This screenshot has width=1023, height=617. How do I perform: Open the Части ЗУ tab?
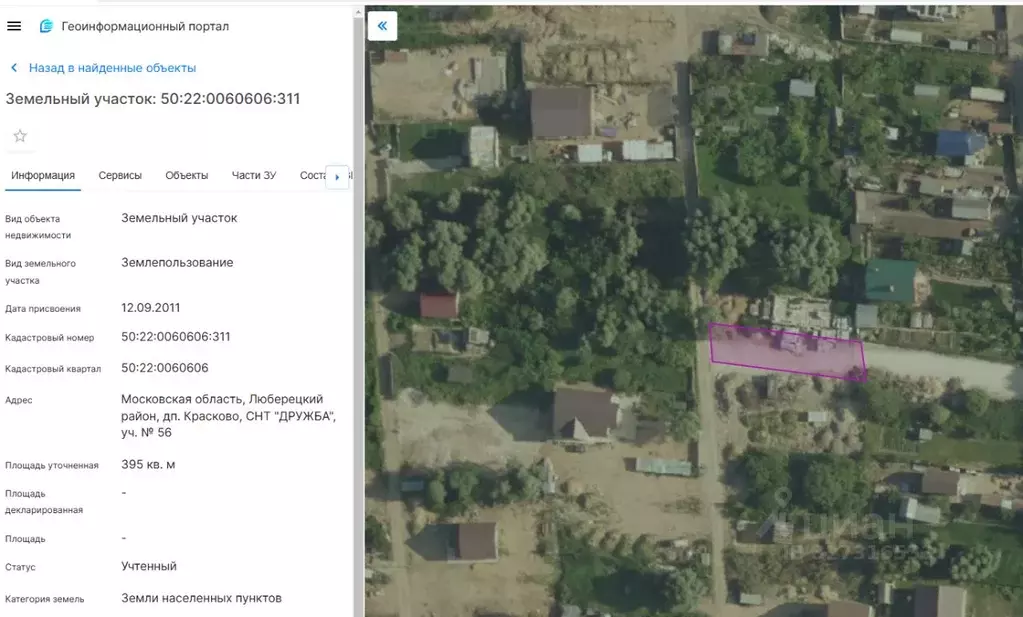[x=254, y=176]
